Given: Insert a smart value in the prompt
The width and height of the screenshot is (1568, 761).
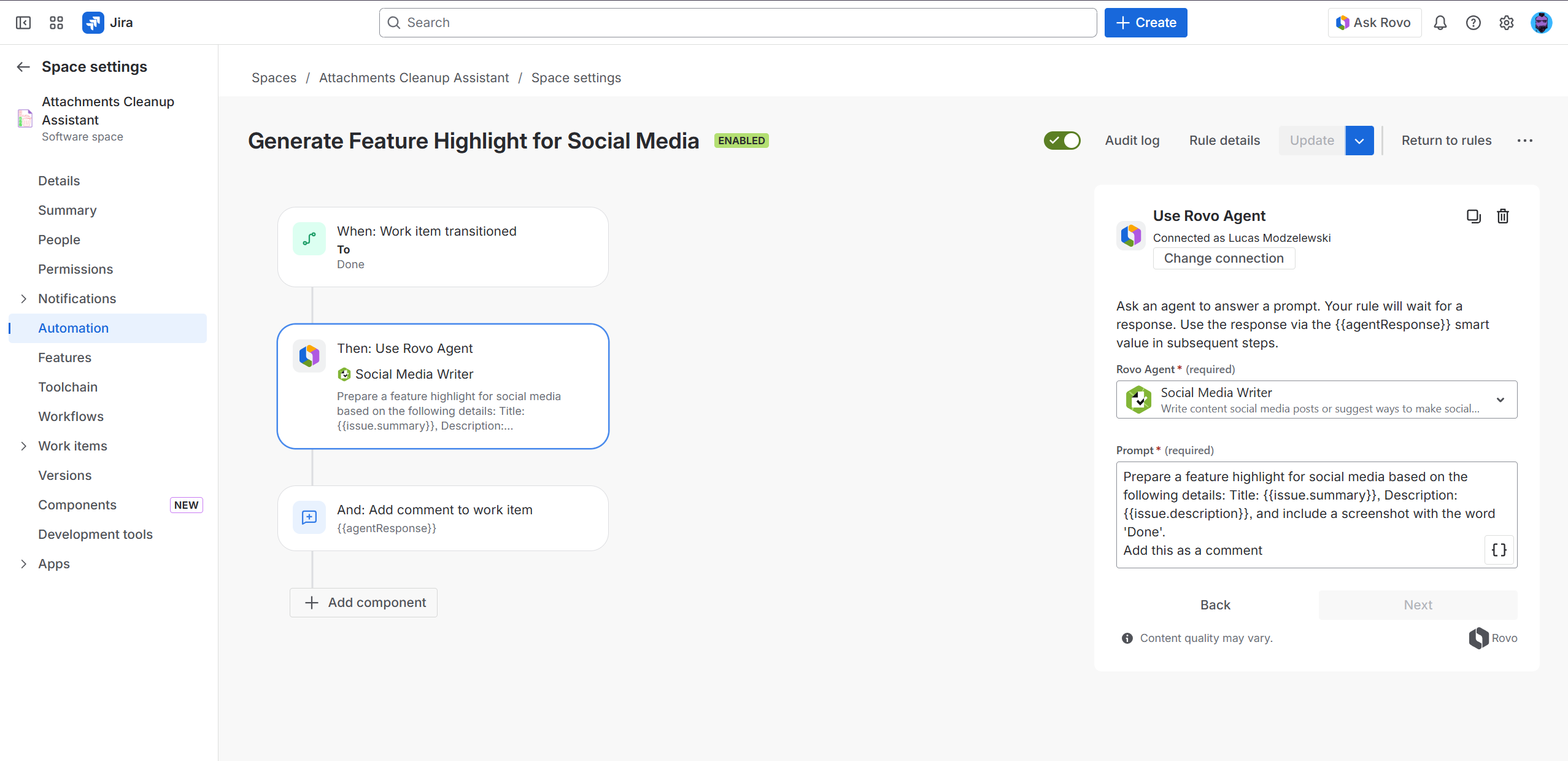Looking at the screenshot, I should (1498, 550).
